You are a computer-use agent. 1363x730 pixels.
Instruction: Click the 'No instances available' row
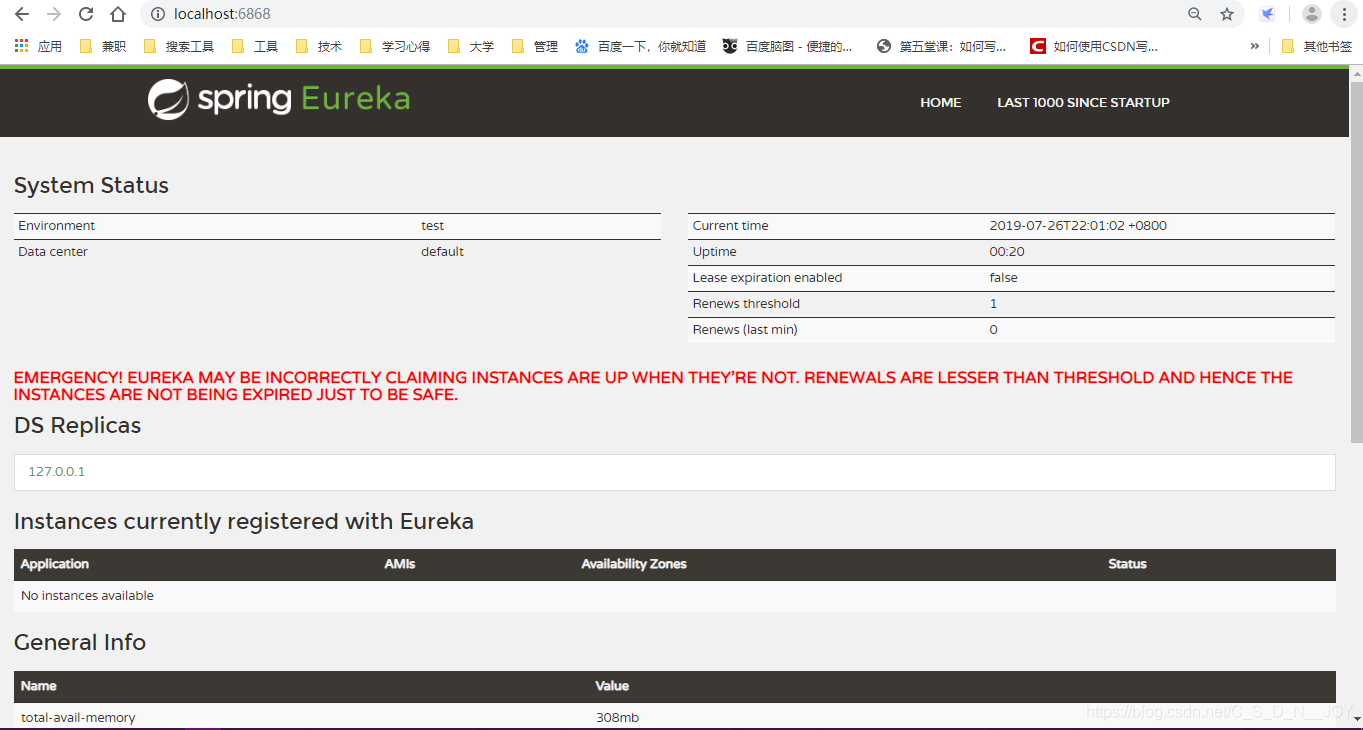tap(675, 596)
